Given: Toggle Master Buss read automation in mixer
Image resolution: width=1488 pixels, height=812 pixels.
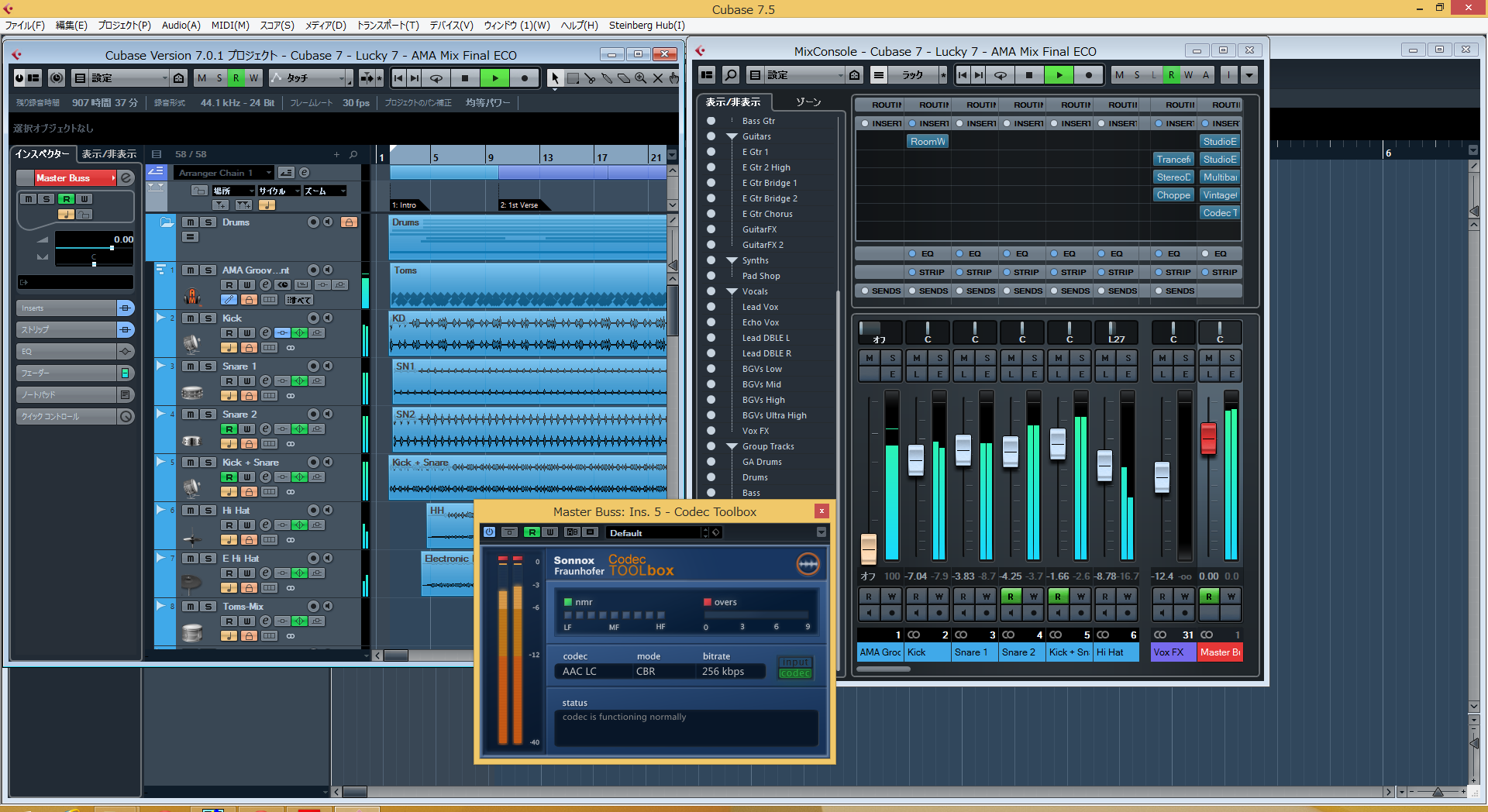Looking at the screenshot, I should tap(1209, 597).
